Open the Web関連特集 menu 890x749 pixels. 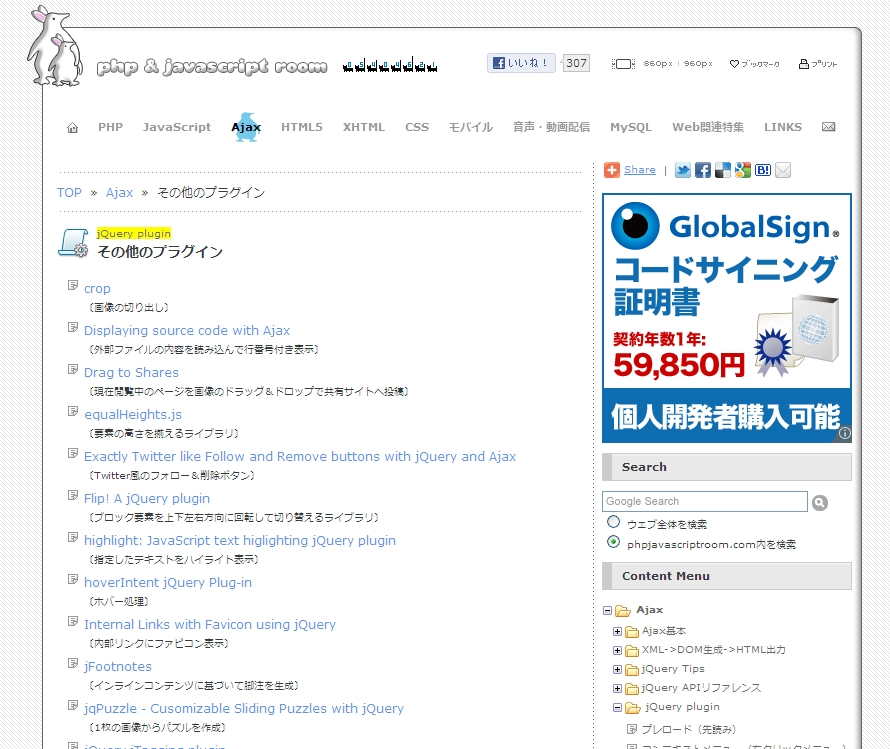coord(708,127)
